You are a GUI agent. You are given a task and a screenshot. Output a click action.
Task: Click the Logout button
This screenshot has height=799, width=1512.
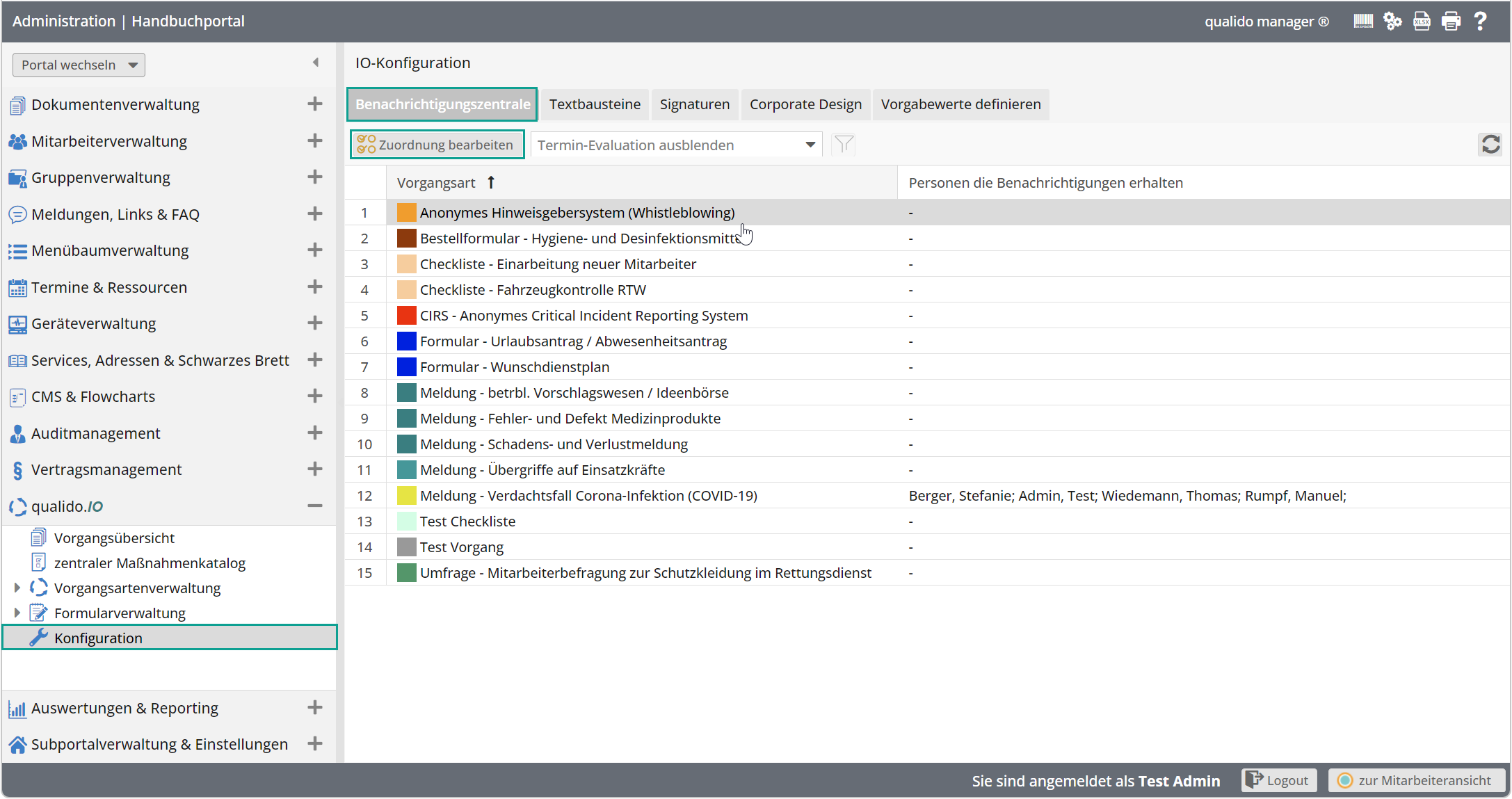1279,780
